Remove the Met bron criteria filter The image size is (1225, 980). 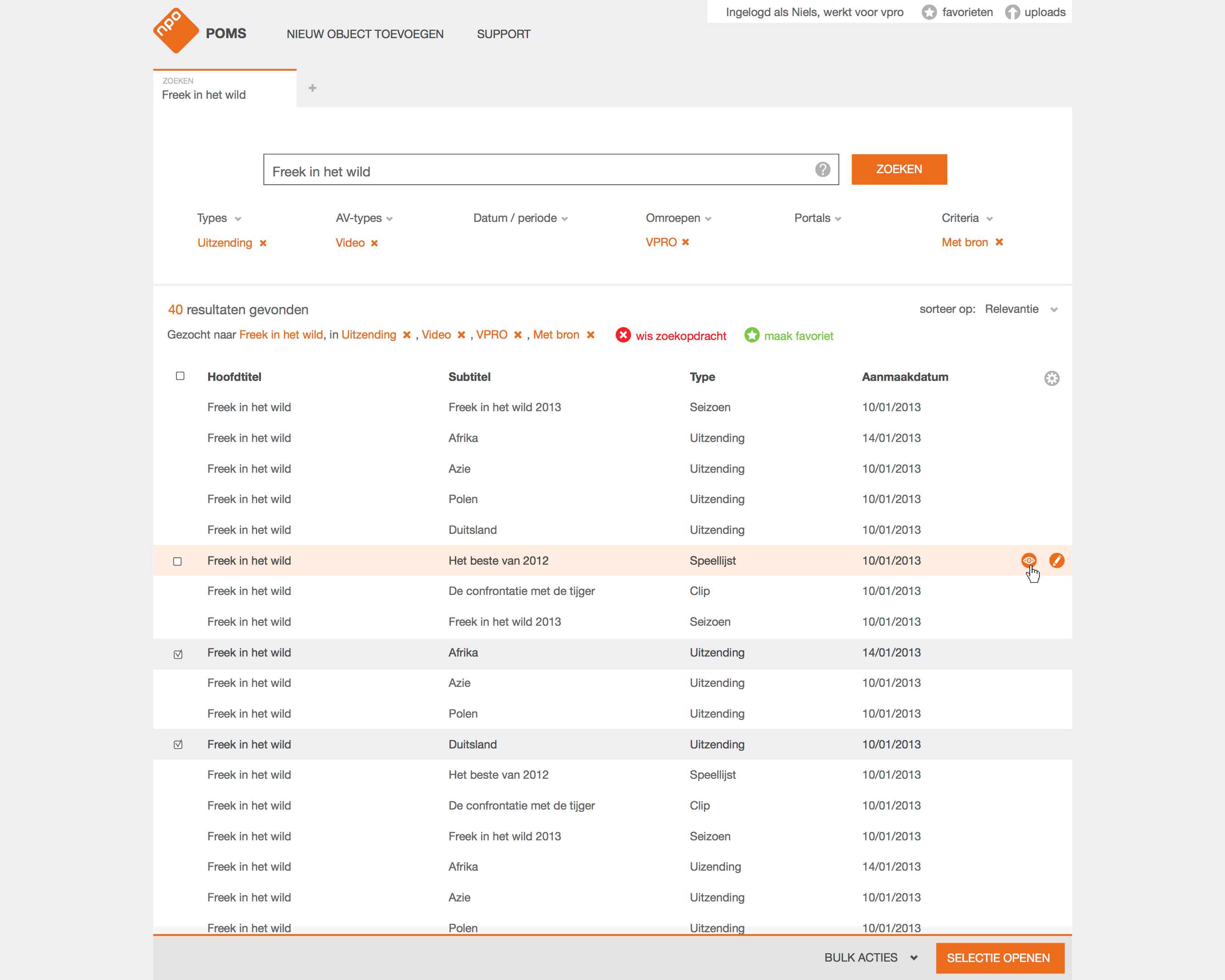click(x=999, y=242)
